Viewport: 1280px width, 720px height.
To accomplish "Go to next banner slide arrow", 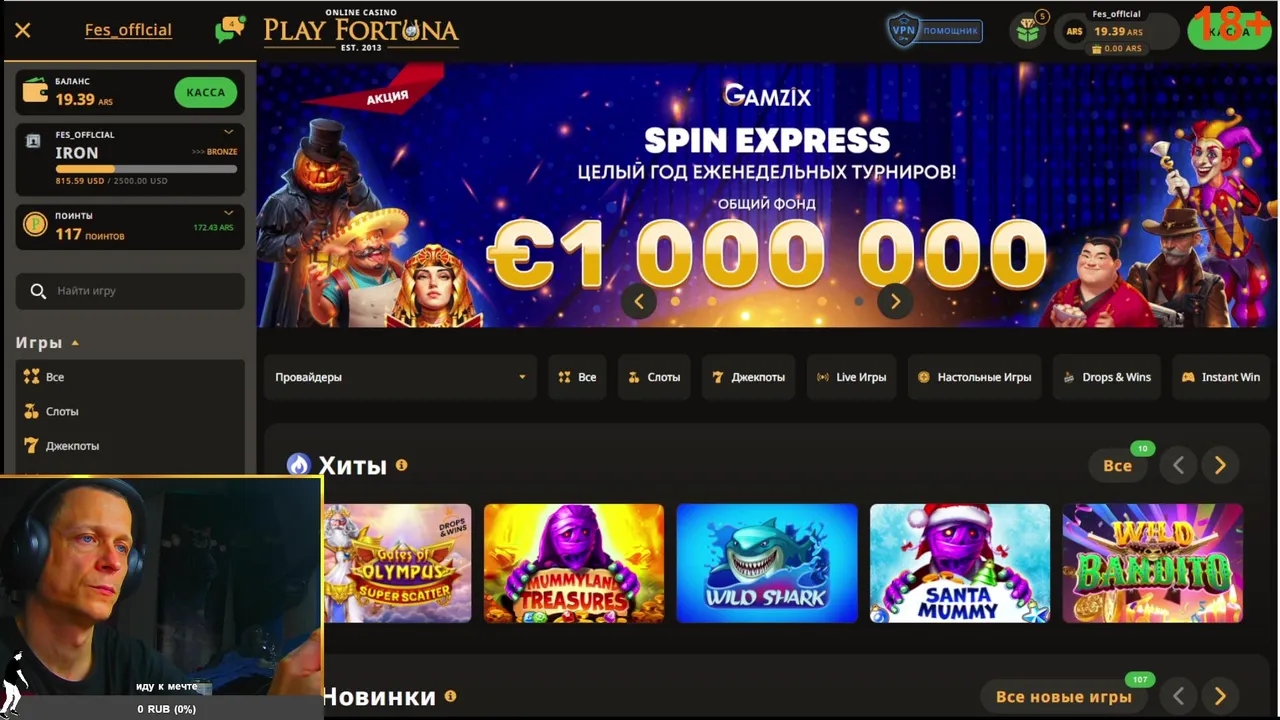I will click(895, 301).
